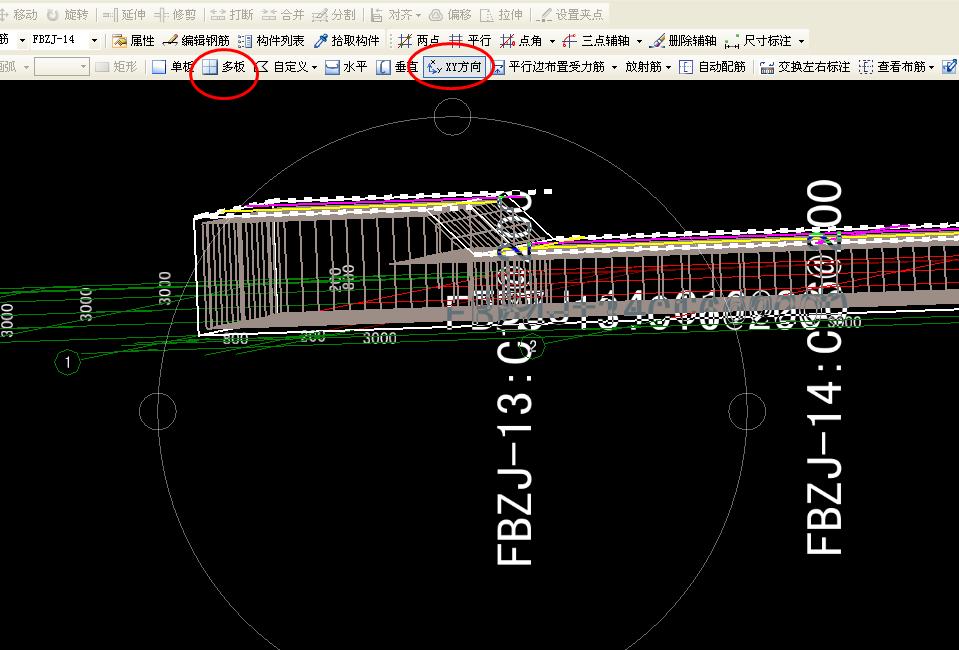Click the 设置夹点 (Set grip points) tool
Viewport: 959px width, 650px height.
pos(569,14)
